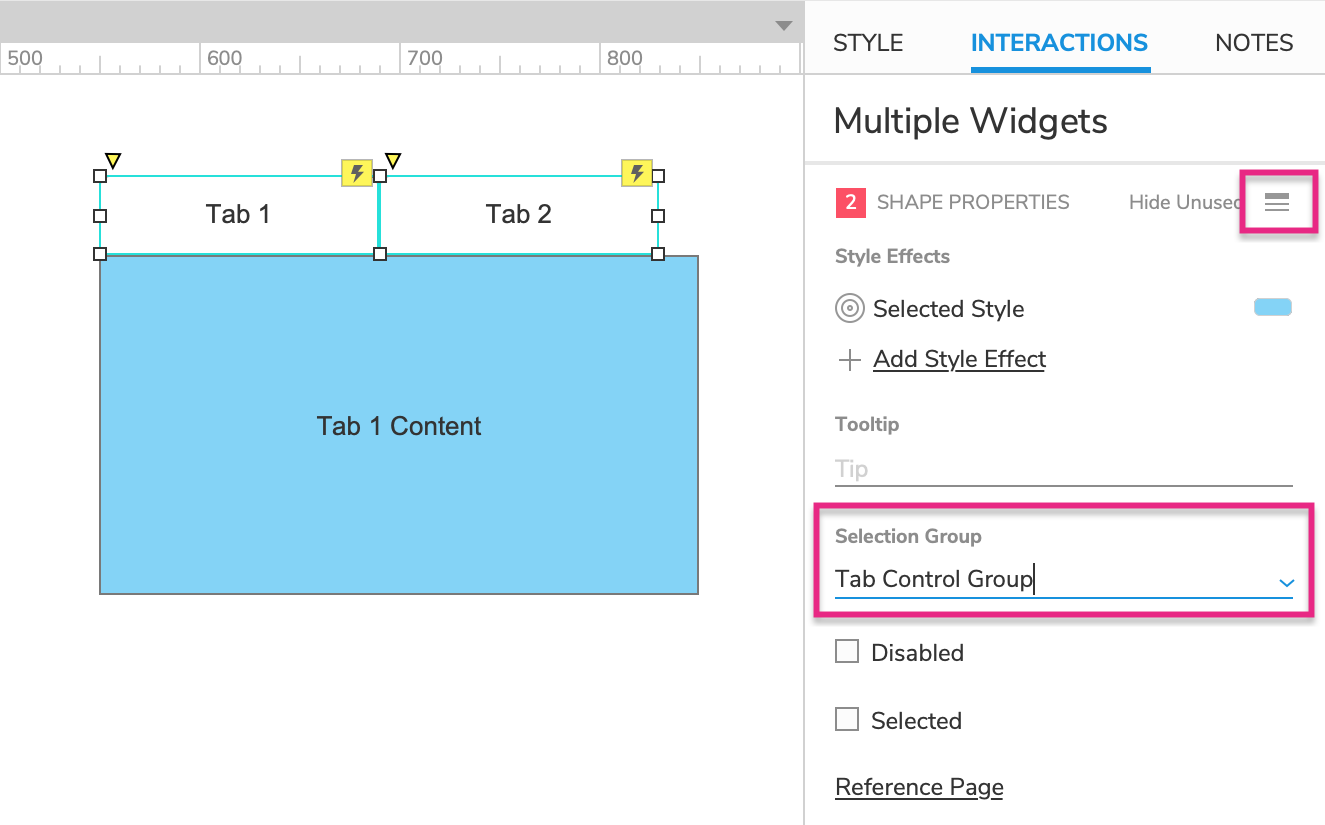The width and height of the screenshot is (1325, 825).
Task: Click the Reference Page link
Action: (919, 788)
